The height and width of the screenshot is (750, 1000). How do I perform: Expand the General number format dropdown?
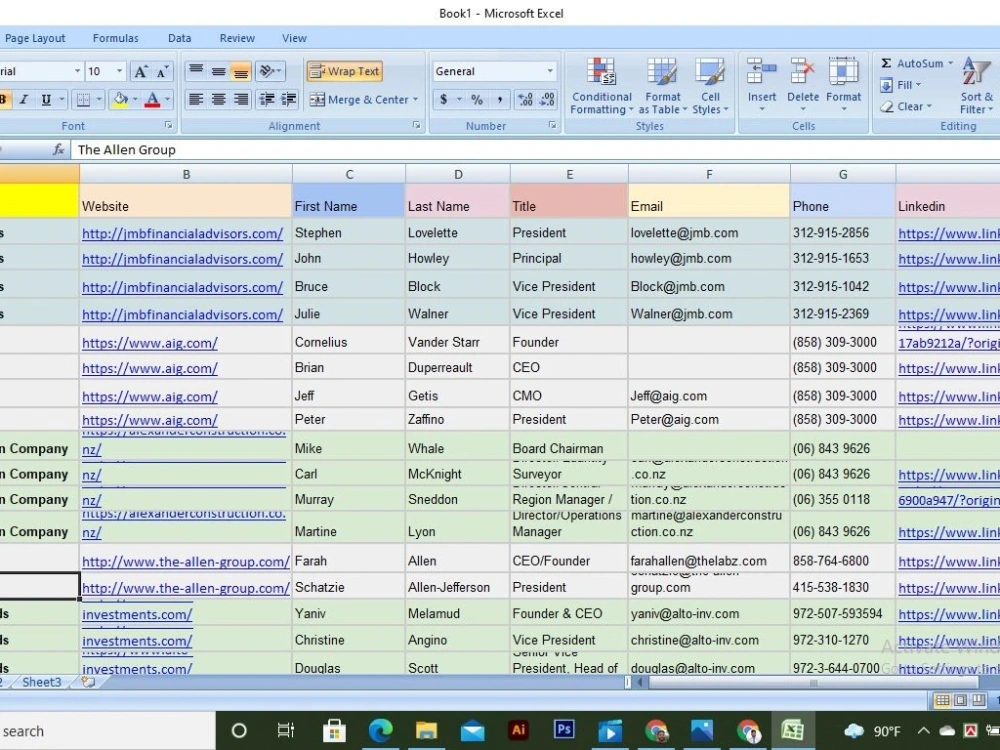click(x=550, y=71)
